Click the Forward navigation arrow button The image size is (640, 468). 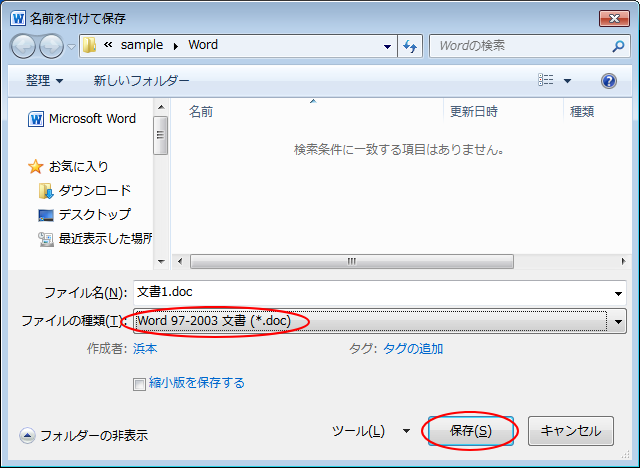[51, 46]
